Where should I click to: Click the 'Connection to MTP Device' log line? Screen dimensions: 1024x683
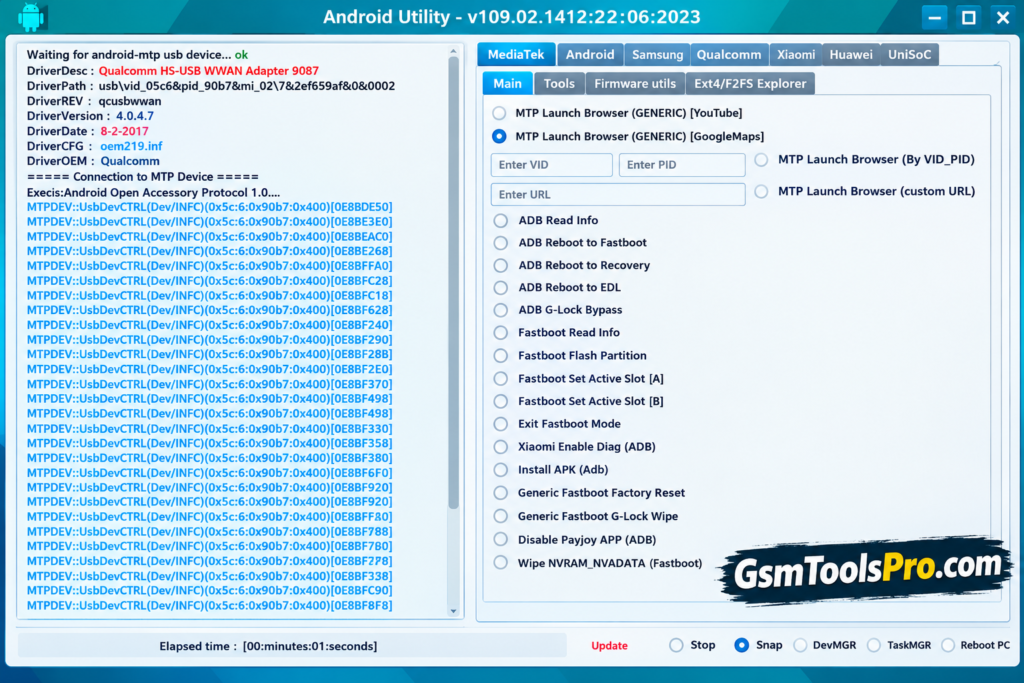pos(142,177)
